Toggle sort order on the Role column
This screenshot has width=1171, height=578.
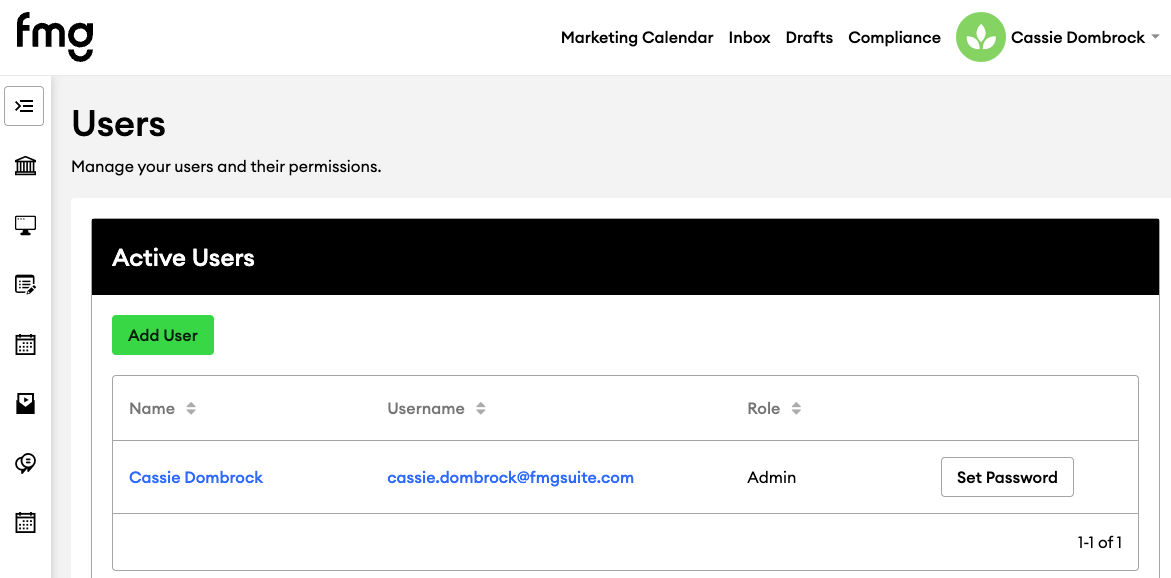[795, 408]
